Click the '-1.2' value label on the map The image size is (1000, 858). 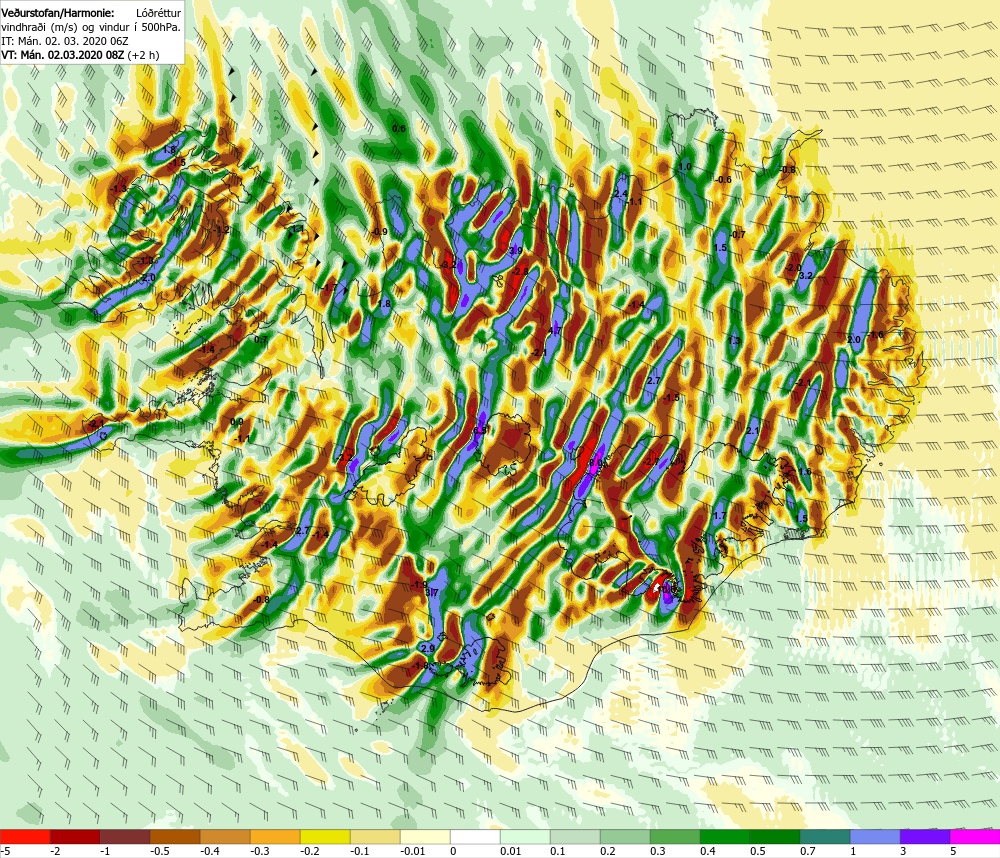[x=222, y=230]
